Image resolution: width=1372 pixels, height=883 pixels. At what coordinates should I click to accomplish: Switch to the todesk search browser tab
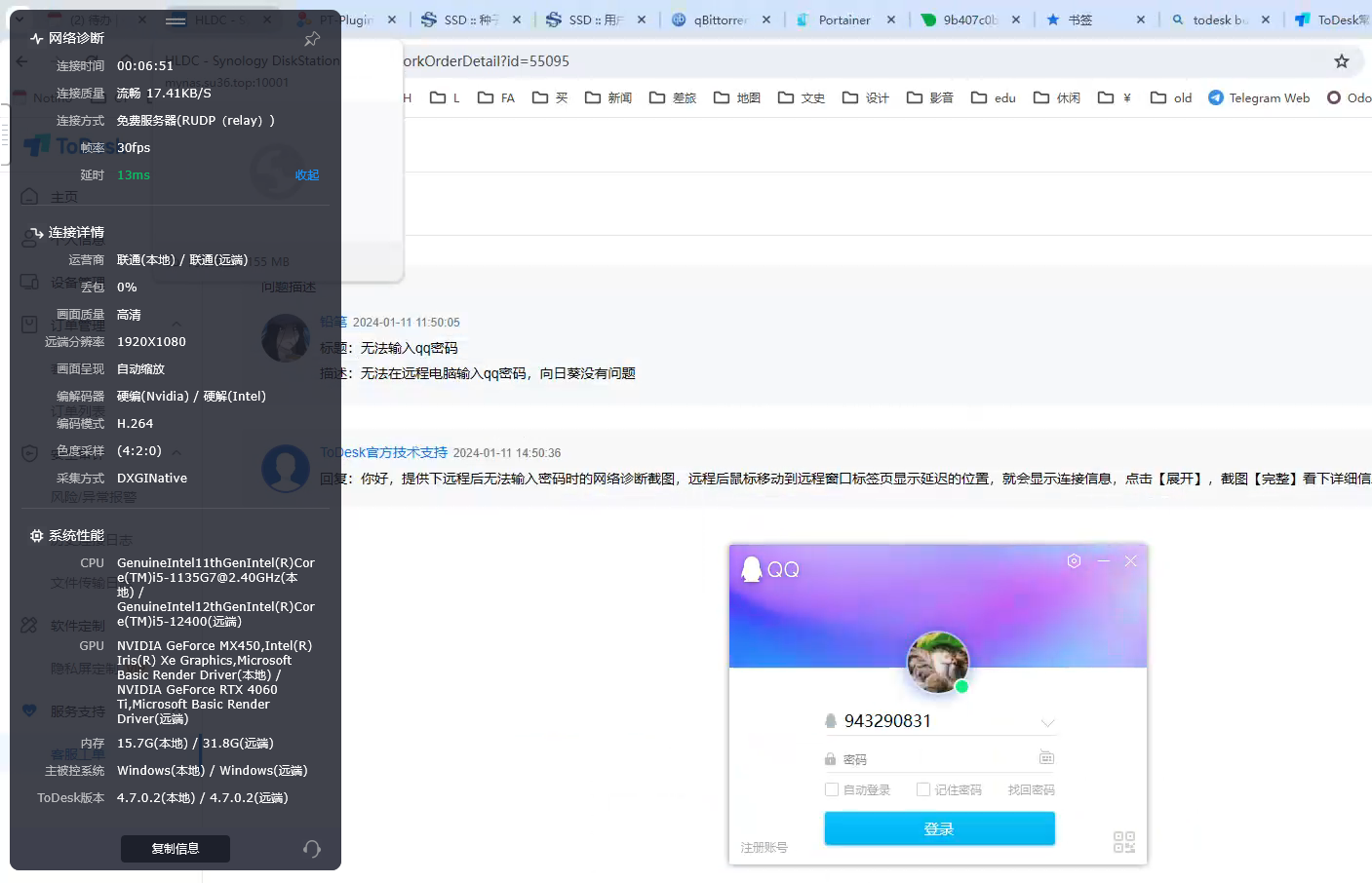click(1219, 19)
